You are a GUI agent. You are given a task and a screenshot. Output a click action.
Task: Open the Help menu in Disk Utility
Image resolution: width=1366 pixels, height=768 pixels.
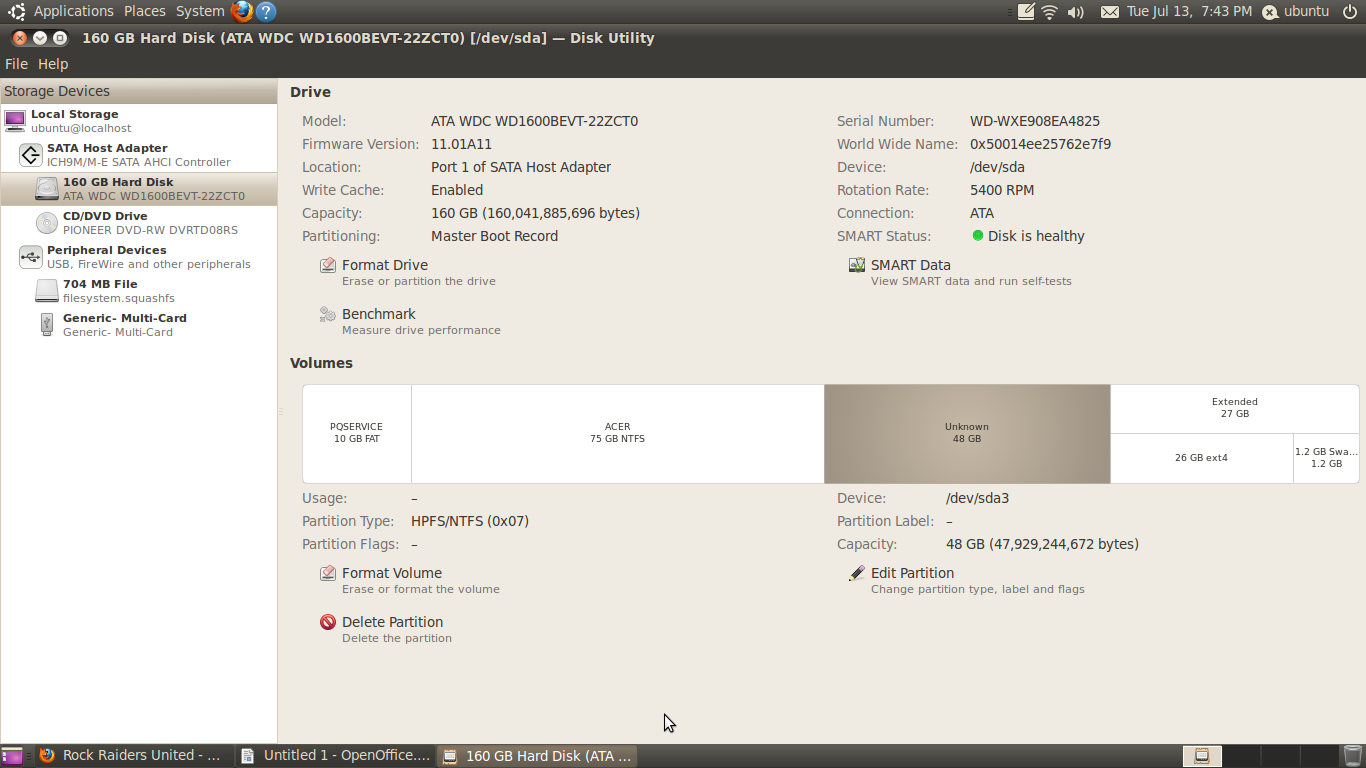click(53, 64)
